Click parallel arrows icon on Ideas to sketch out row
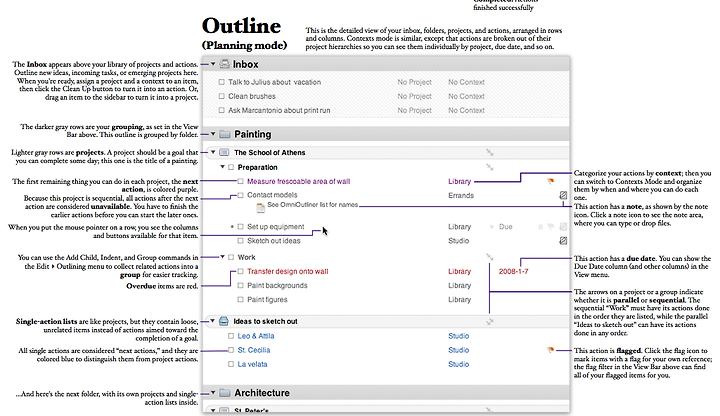This screenshot has width=720, height=416. 490,321
